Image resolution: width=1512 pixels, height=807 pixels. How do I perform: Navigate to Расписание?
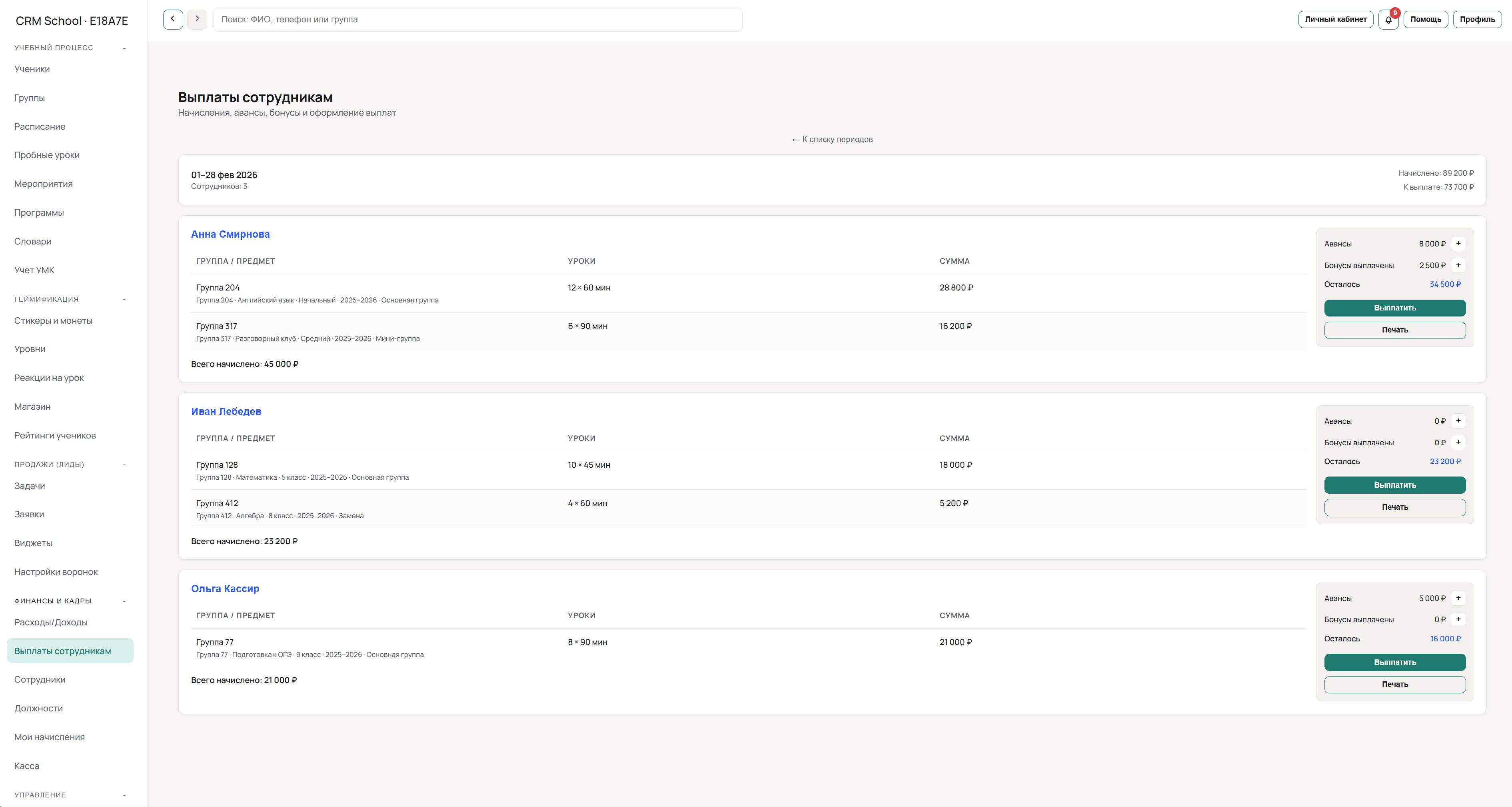pos(39,126)
